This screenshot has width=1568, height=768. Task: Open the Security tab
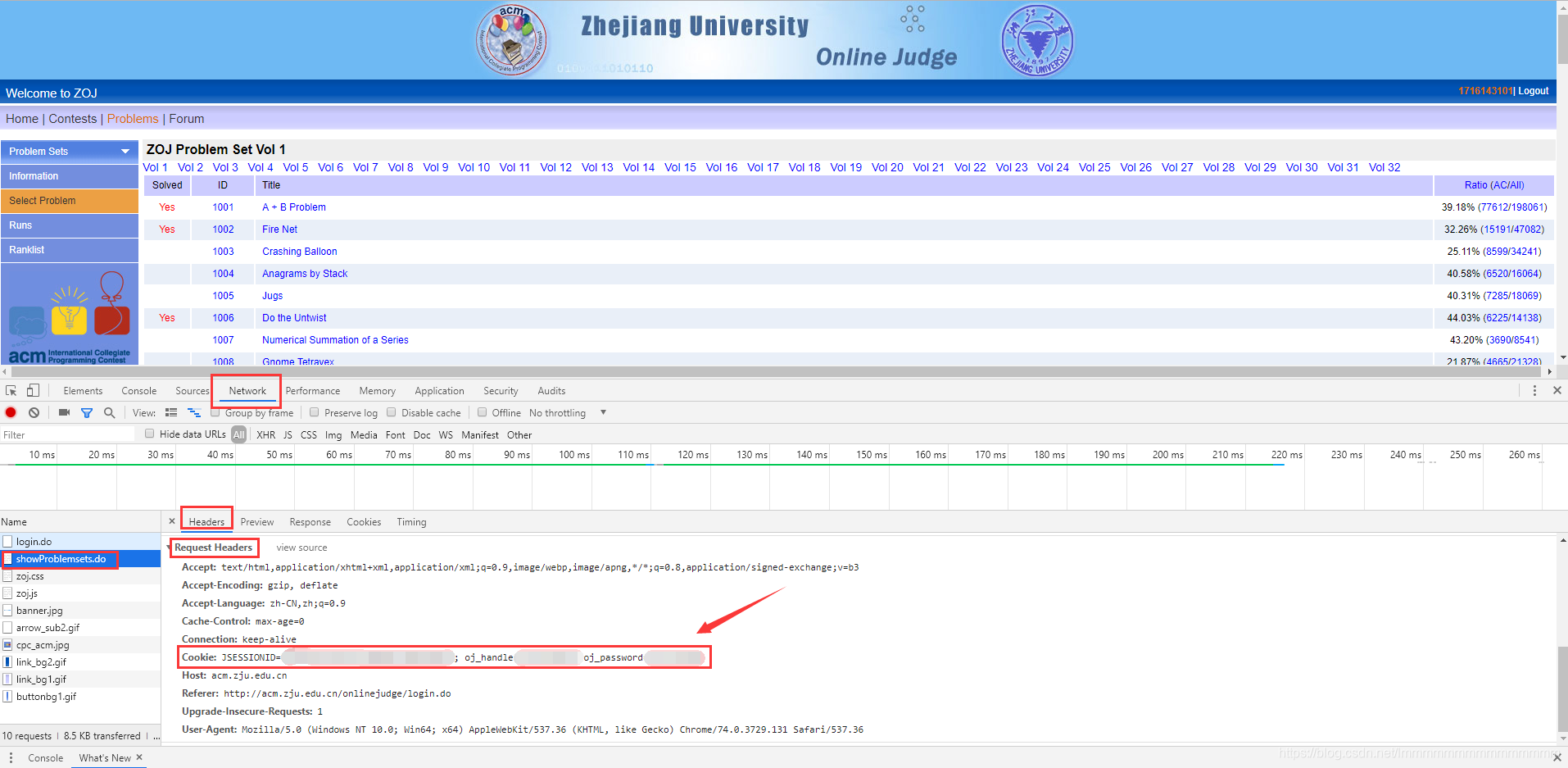[501, 391]
